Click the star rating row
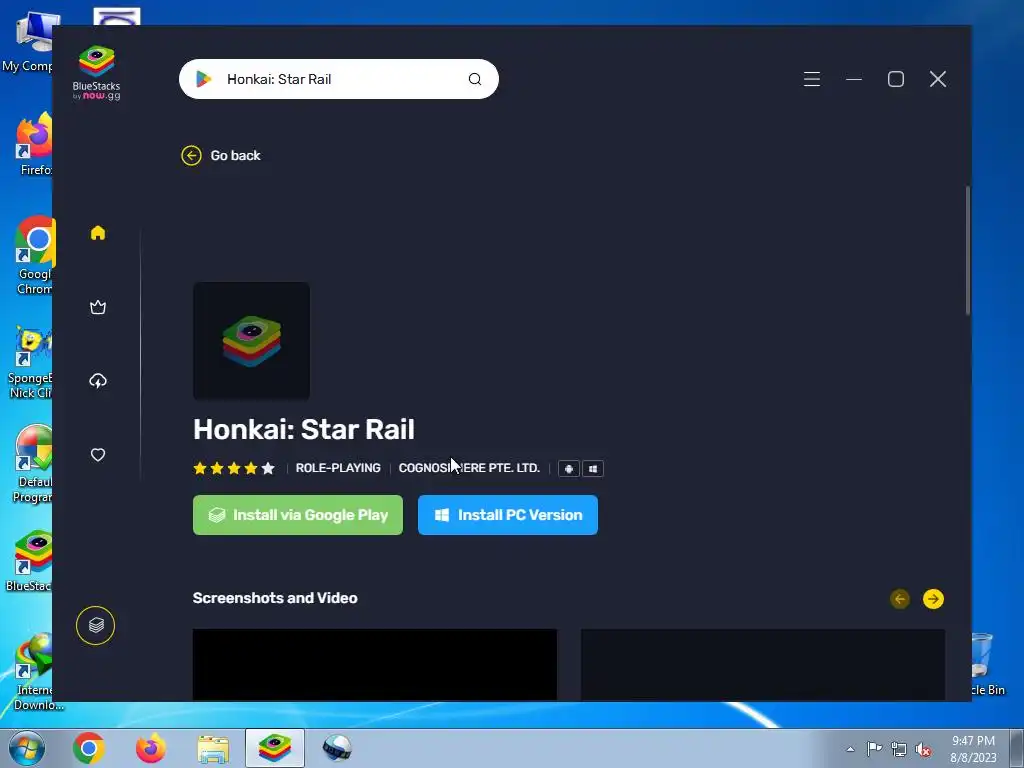 click(234, 468)
